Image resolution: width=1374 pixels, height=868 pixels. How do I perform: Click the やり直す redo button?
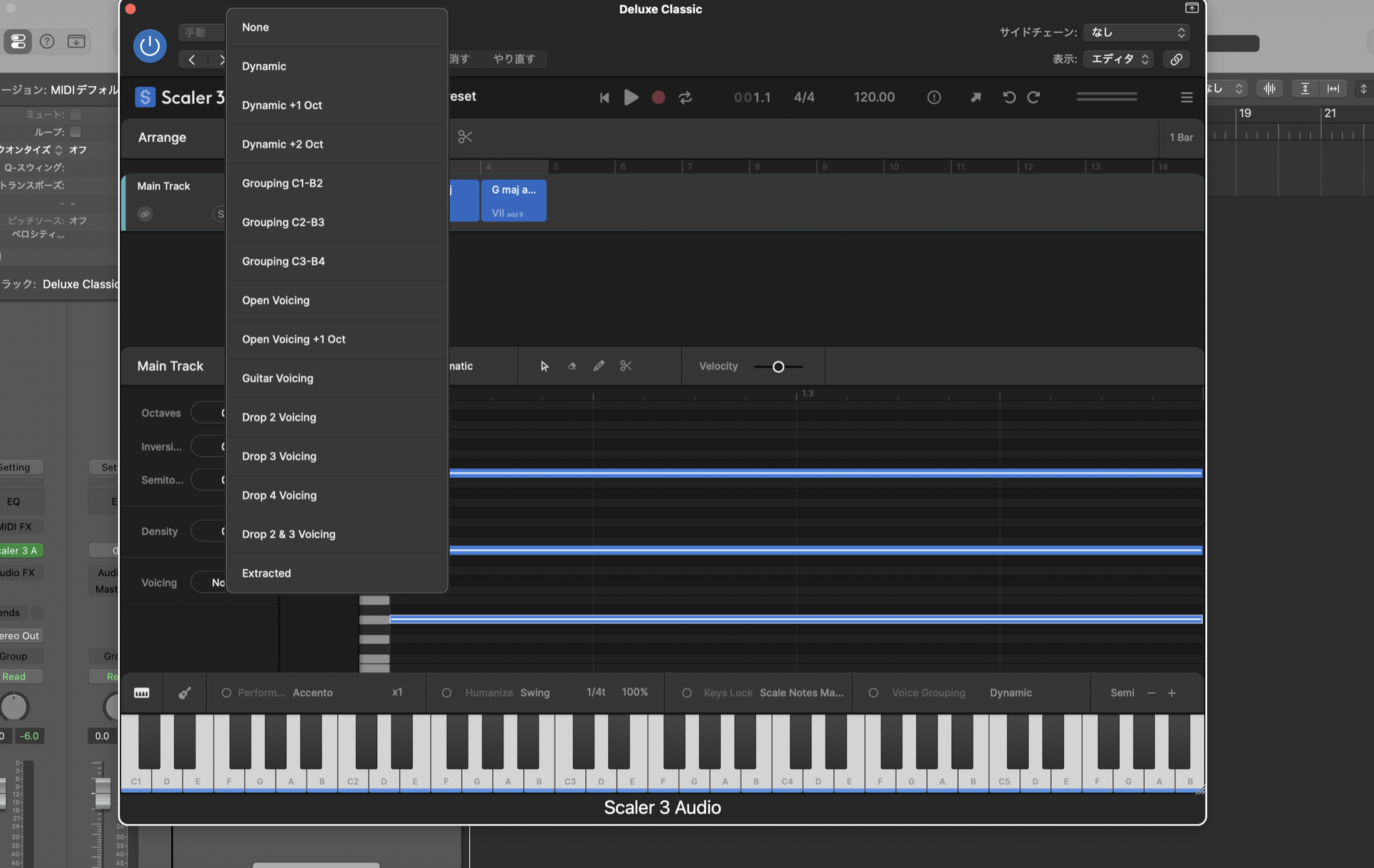(514, 59)
